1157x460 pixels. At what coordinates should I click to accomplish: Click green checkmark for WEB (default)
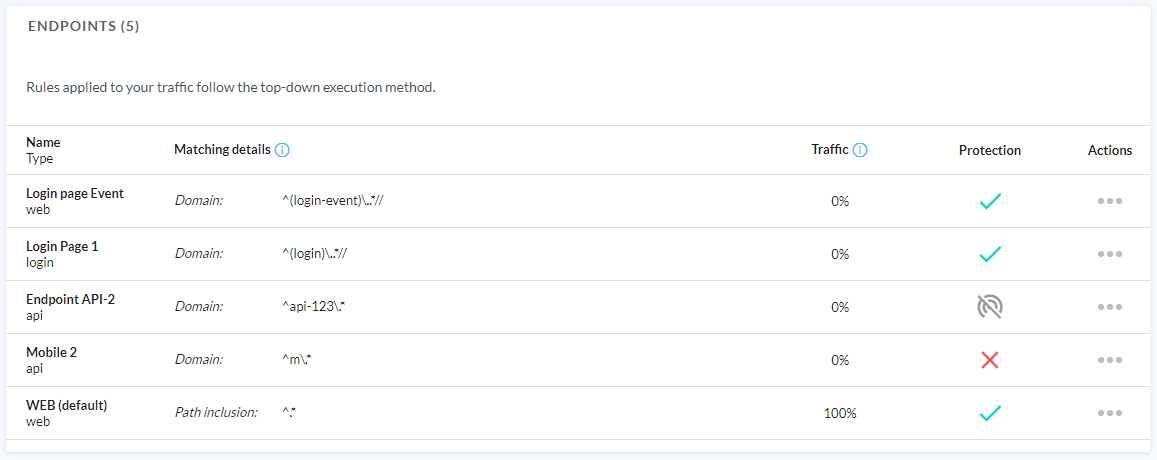pyautogui.click(x=990, y=413)
